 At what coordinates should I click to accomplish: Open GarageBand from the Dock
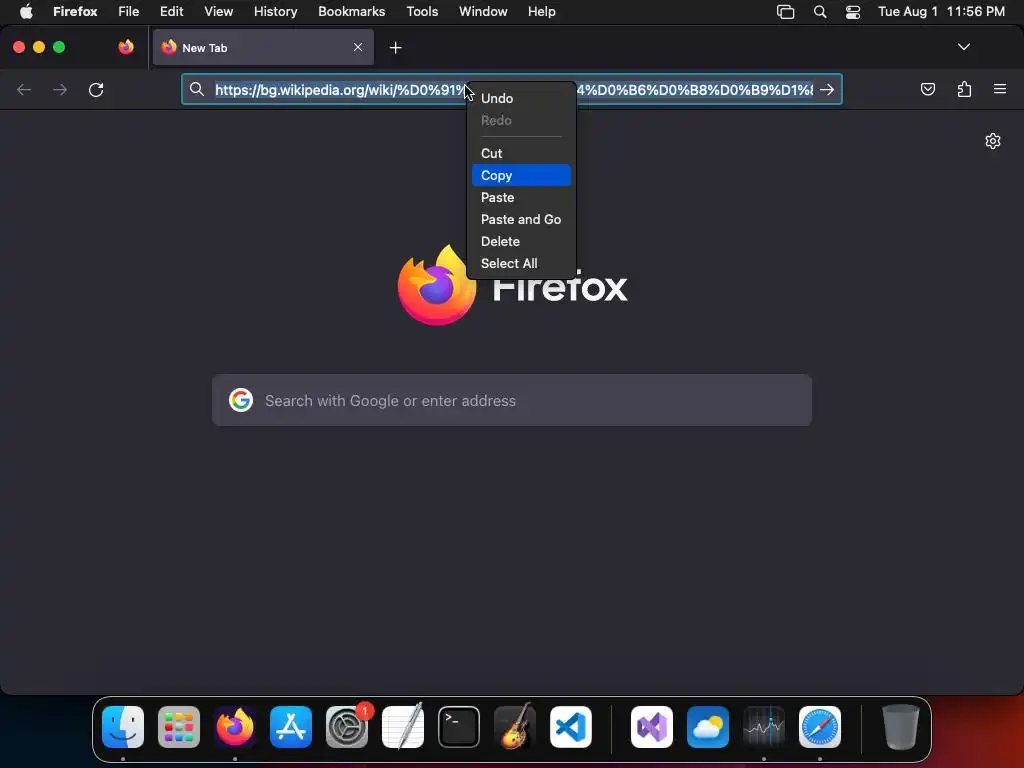pos(515,727)
